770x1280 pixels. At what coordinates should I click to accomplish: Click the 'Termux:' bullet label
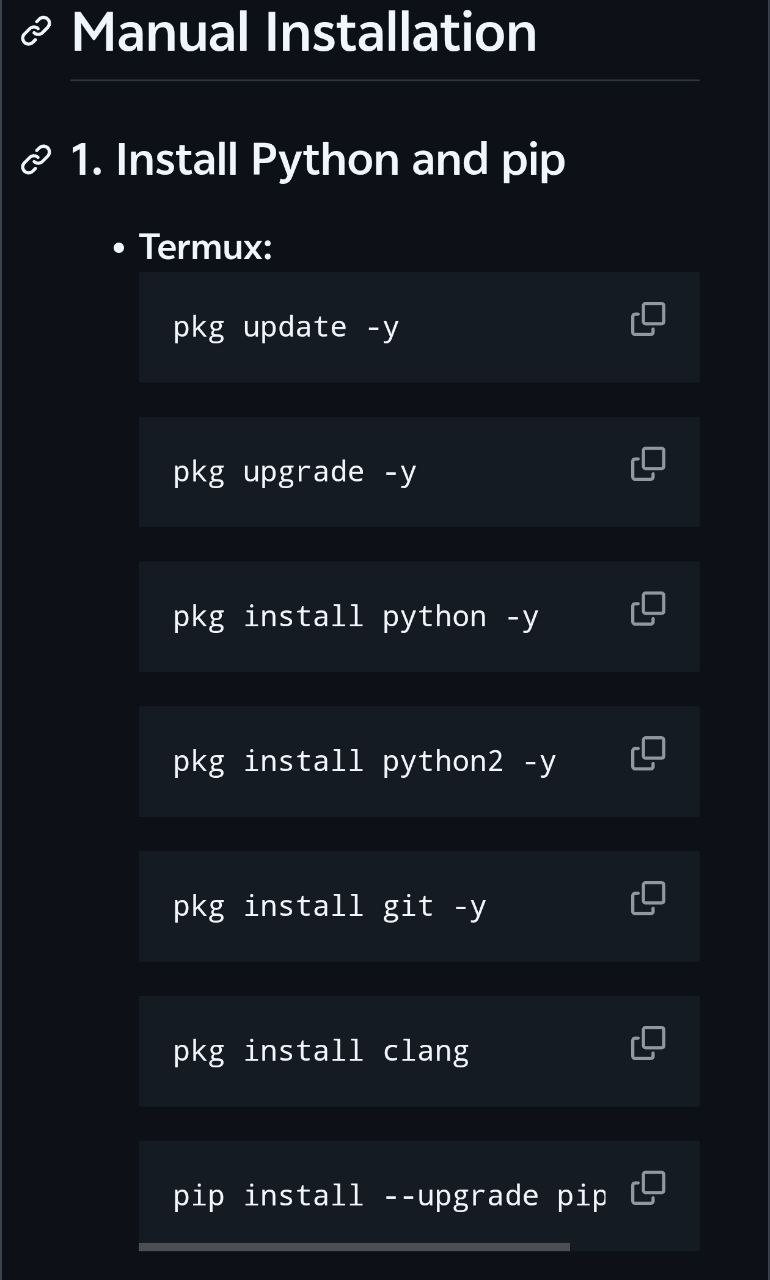[205, 246]
